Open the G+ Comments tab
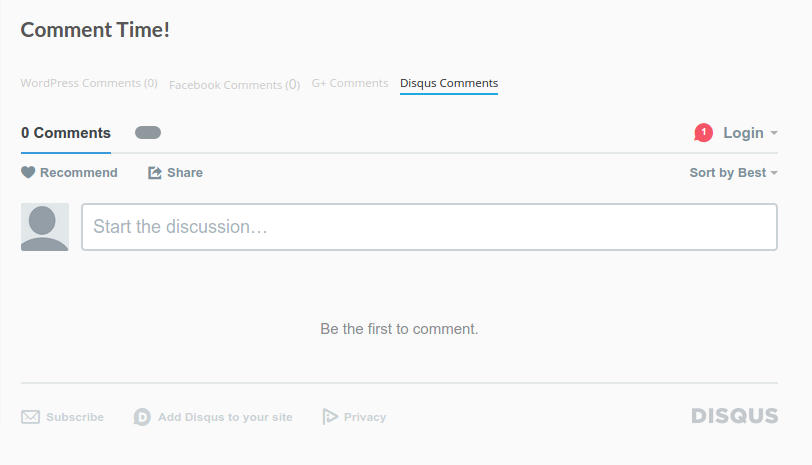 350,83
